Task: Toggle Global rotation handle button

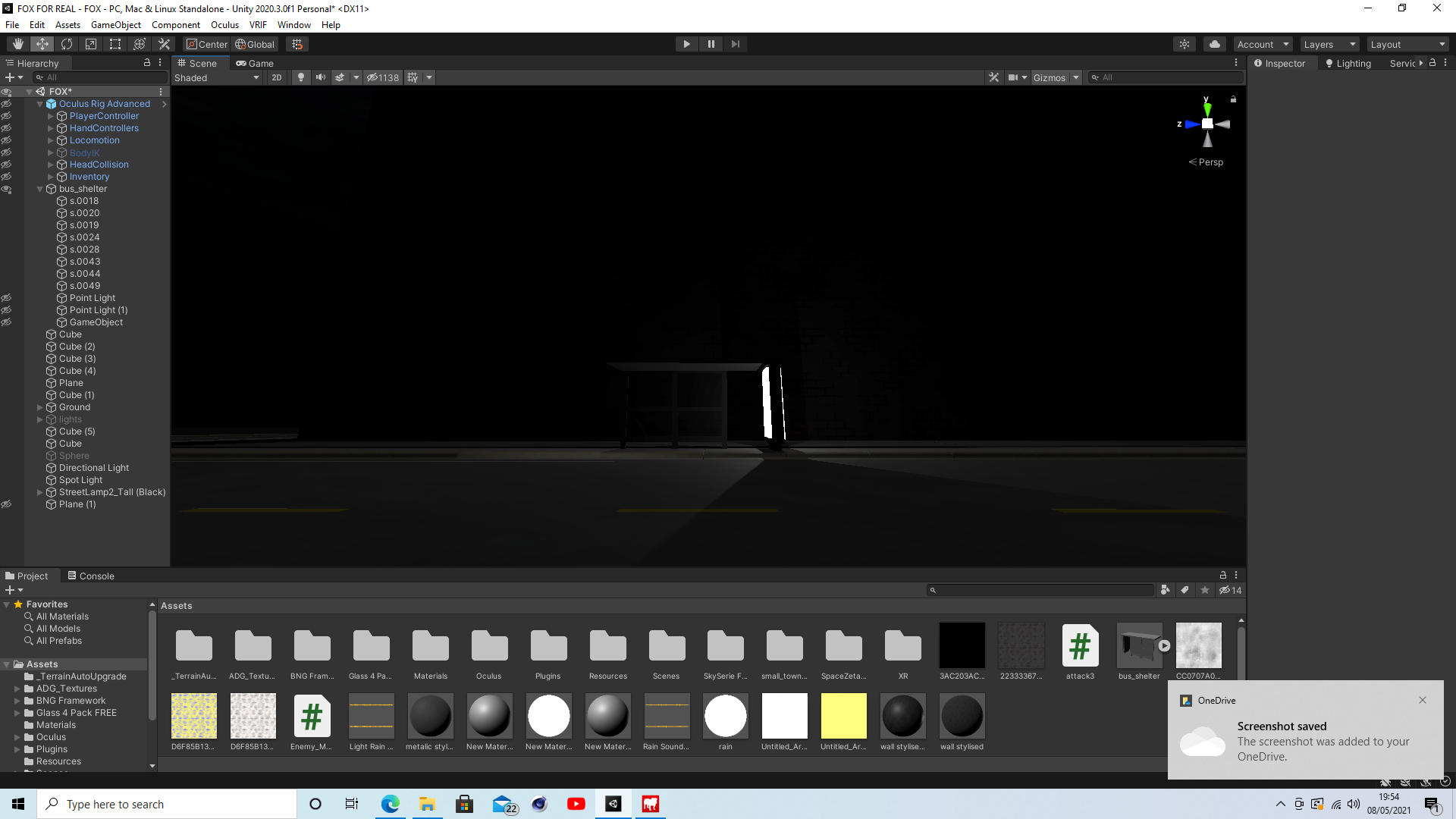Action: tap(255, 44)
